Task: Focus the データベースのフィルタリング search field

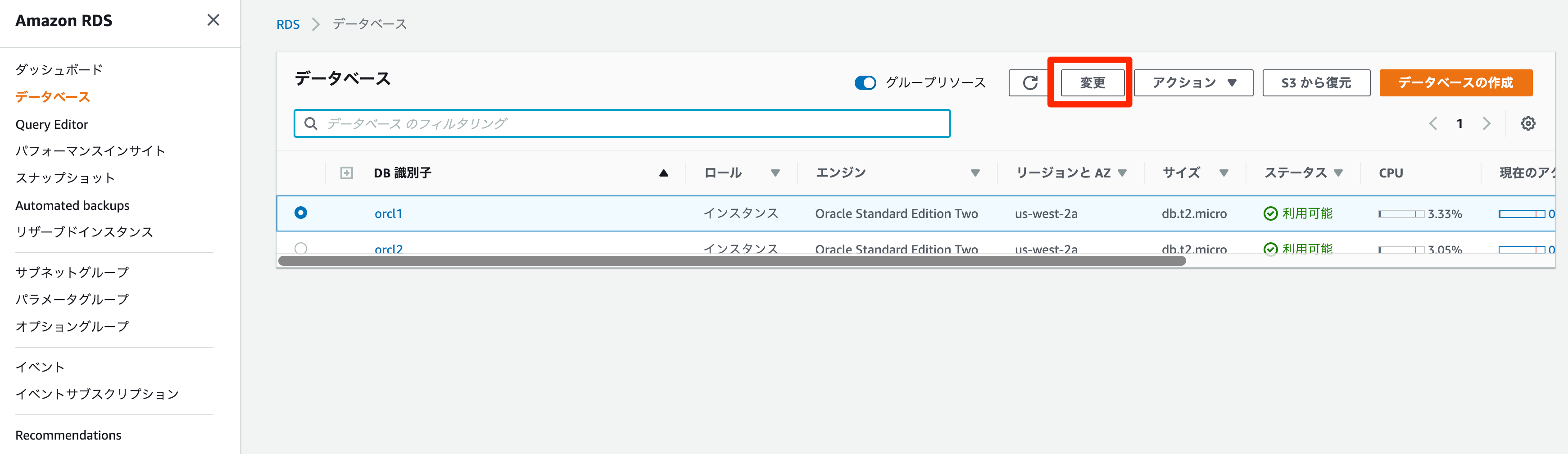Action: coord(622,123)
